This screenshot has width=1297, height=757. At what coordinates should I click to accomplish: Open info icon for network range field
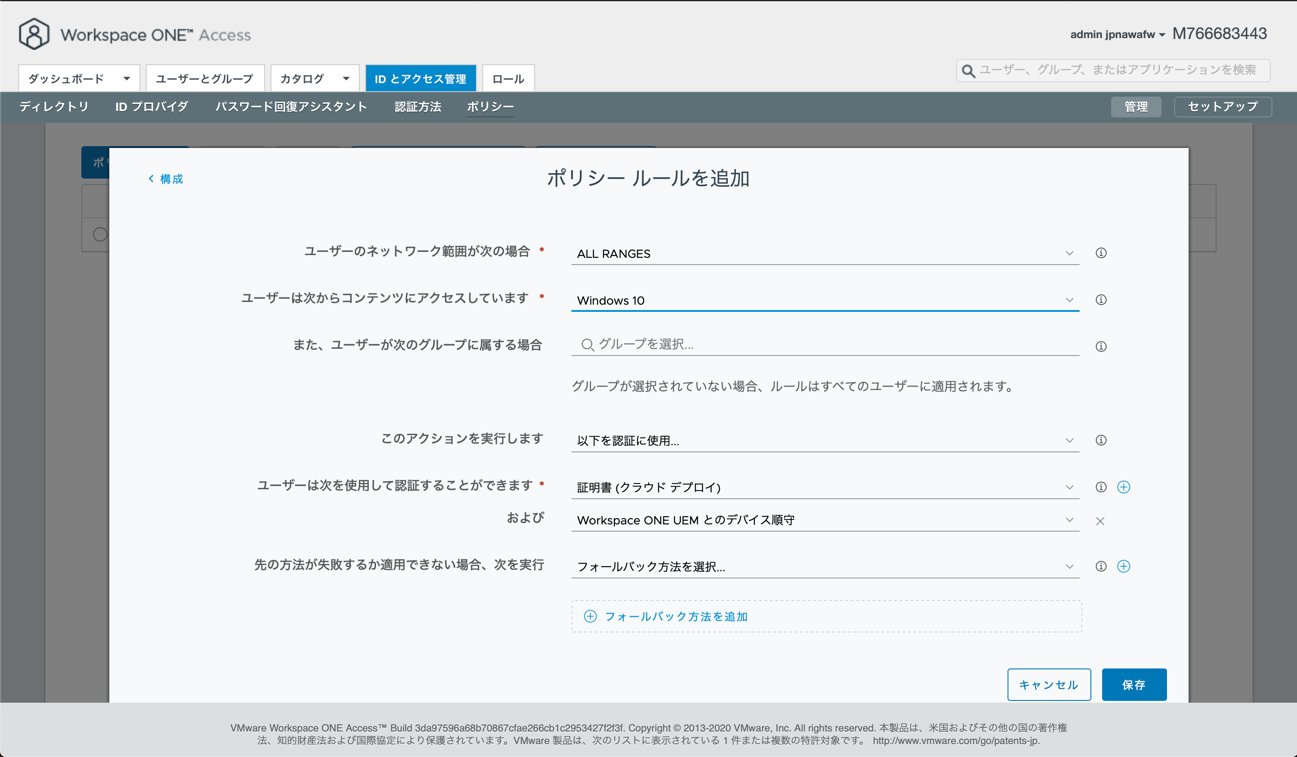coord(1101,253)
